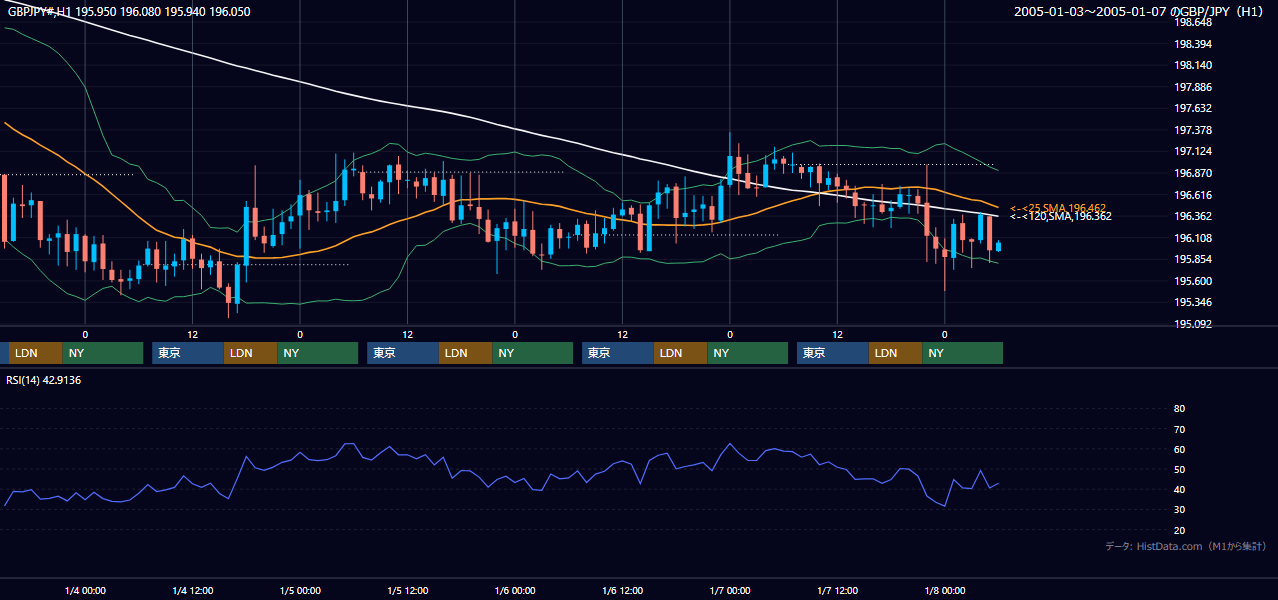This screenshot has width=1278, height=600.
Task: Click price axis label 195.092
Action: point(1194,324)
